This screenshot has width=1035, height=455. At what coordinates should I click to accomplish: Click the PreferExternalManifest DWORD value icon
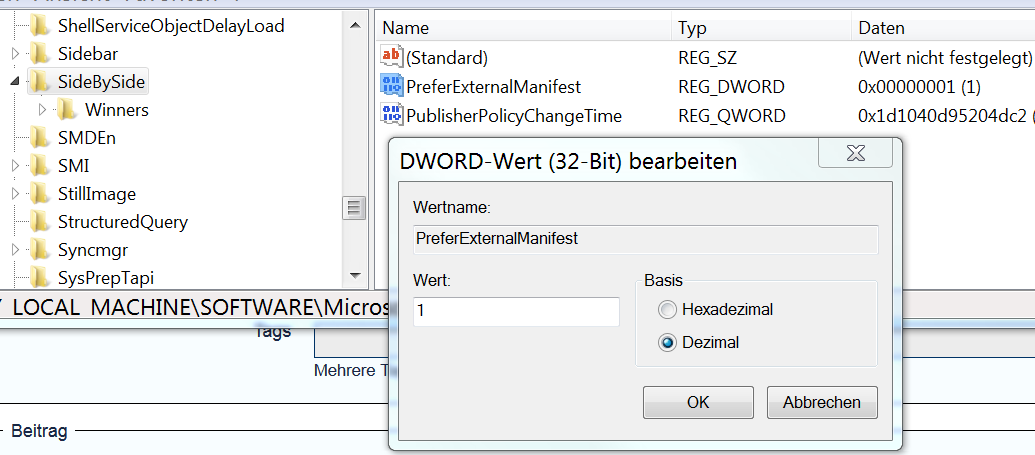391,86
